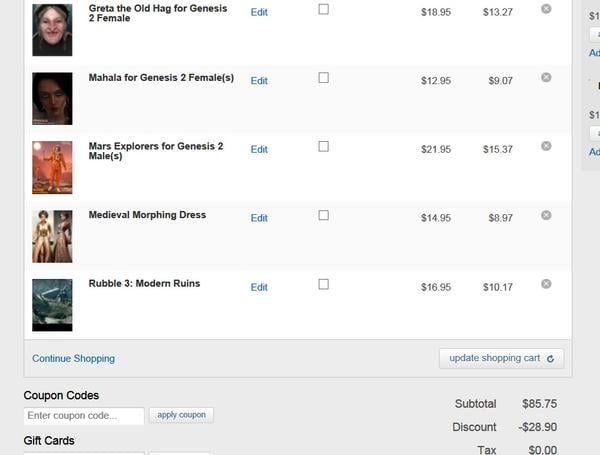Open Mahala product thumbnail image

coord(52,98)
